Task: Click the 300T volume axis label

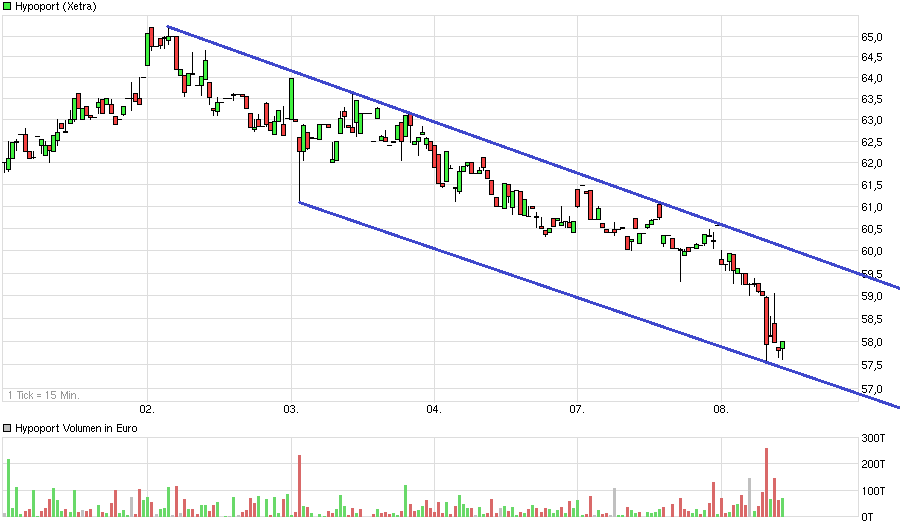Action: tap(874, 438)
